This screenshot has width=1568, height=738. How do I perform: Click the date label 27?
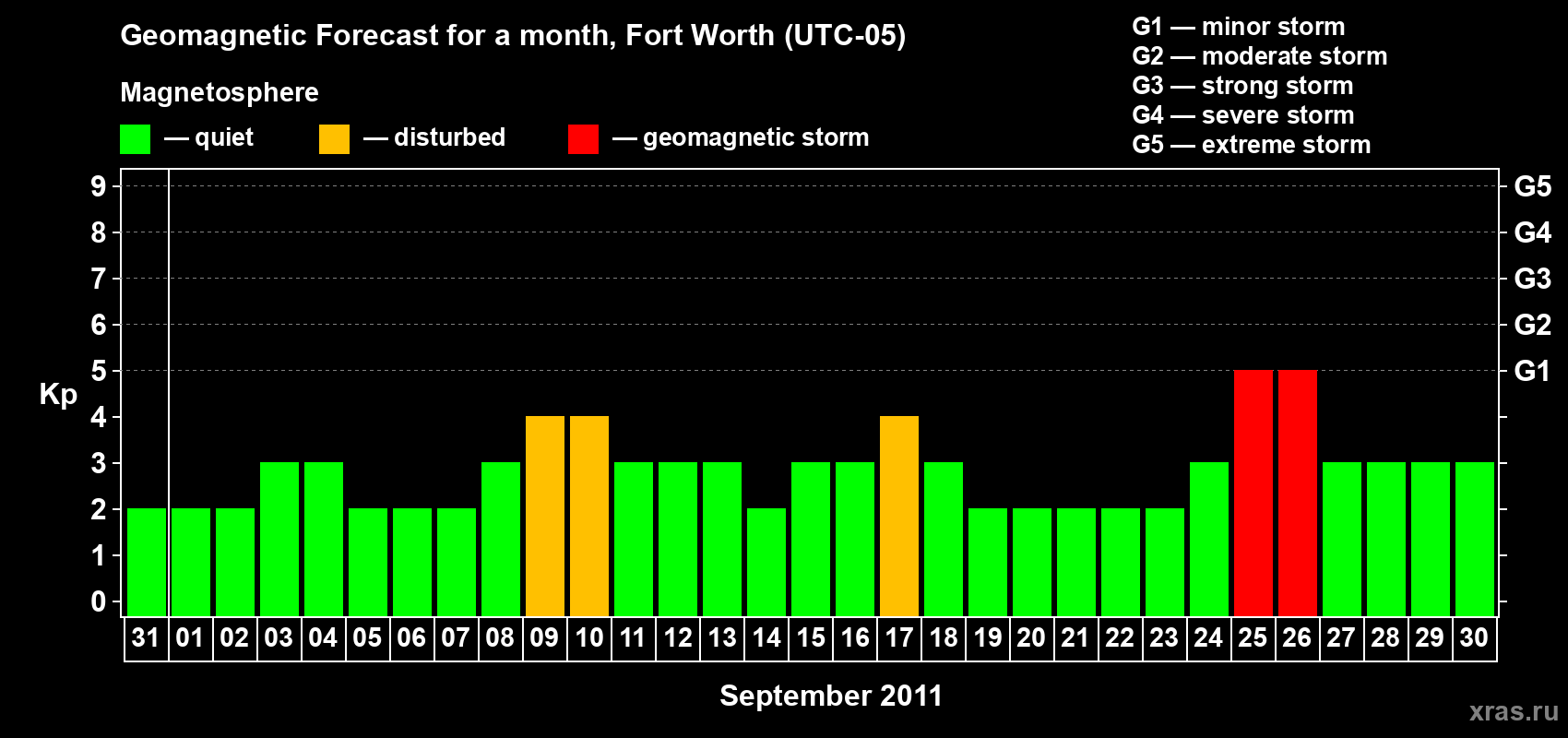pyautogui.click(x=1341, y=637)
